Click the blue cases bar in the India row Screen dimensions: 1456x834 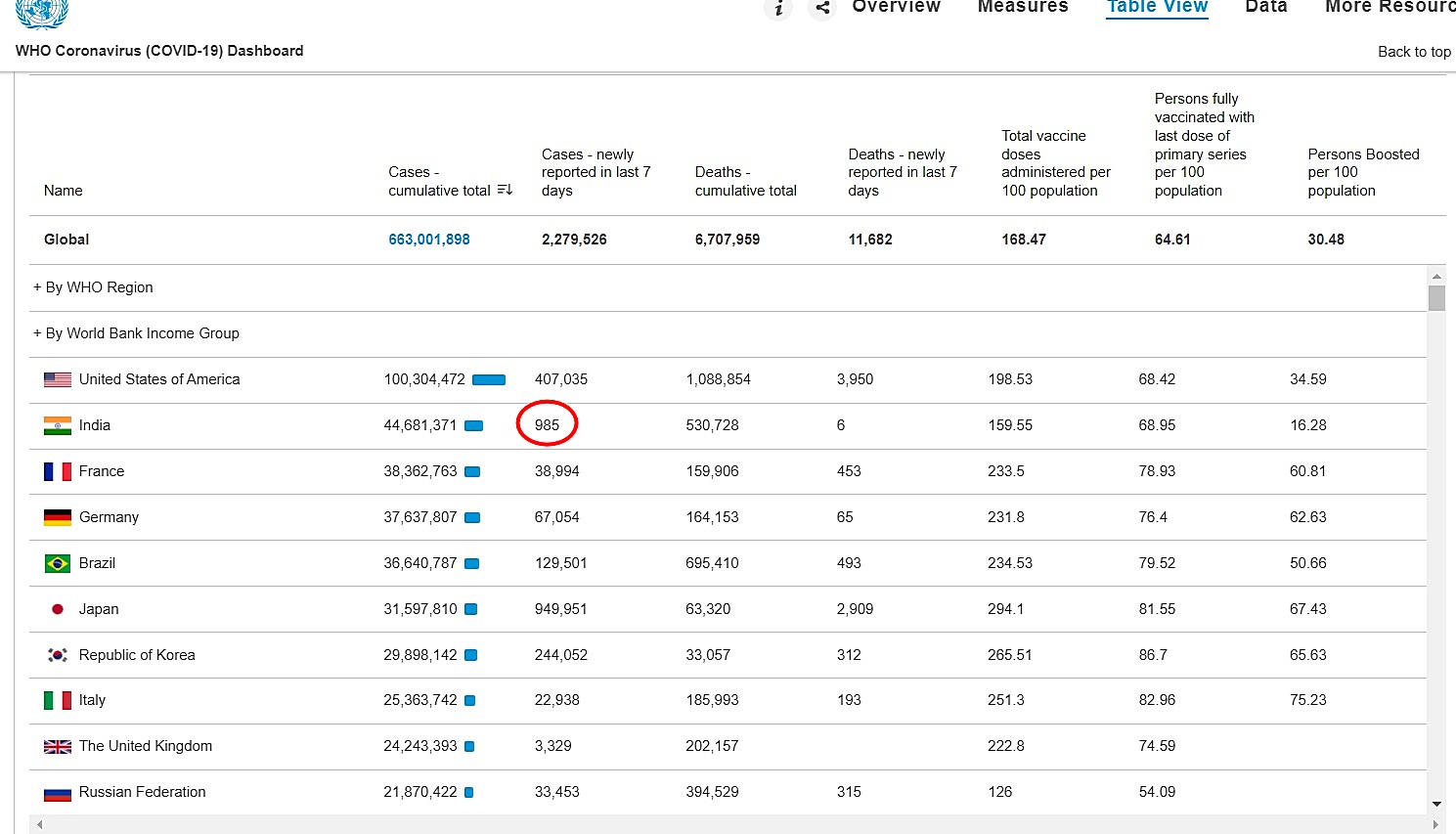pyautogui.click(x=473, y=425)
